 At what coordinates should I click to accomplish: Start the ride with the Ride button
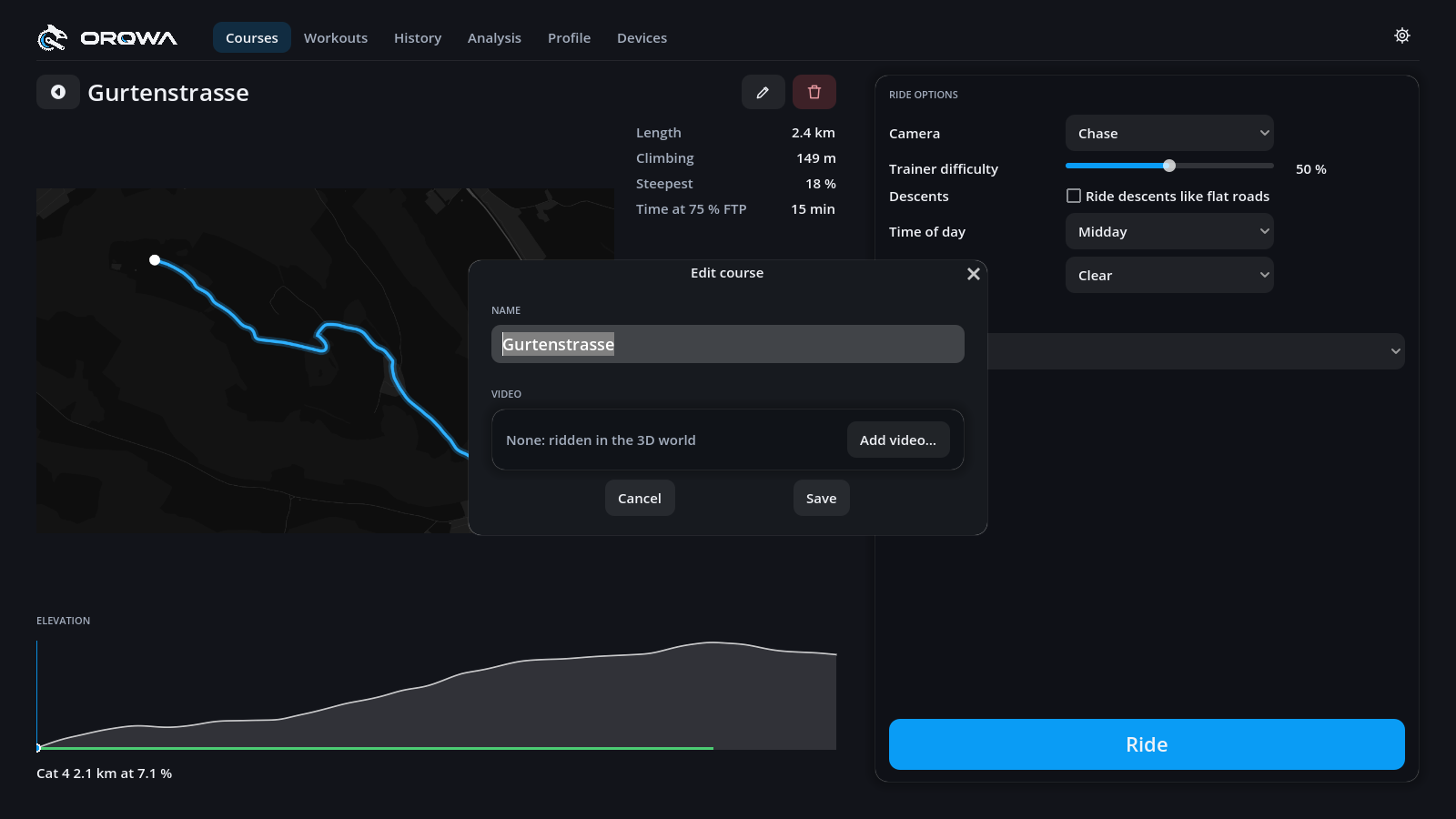coord(1147,744)
